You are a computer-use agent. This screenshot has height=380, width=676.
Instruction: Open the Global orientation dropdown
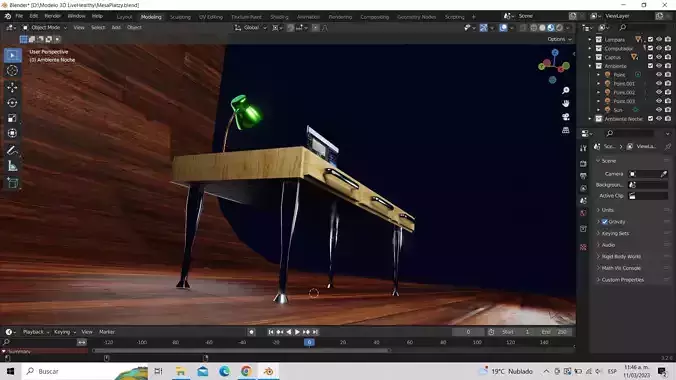[250, 28]
